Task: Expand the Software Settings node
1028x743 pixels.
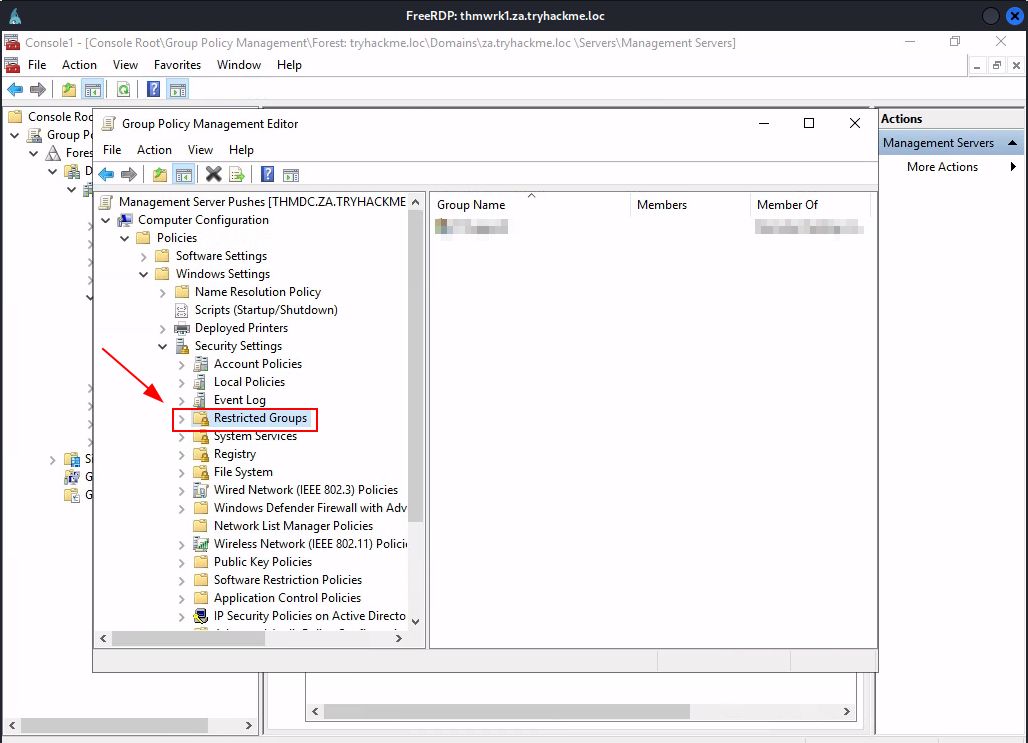Action: click(144, 256)
